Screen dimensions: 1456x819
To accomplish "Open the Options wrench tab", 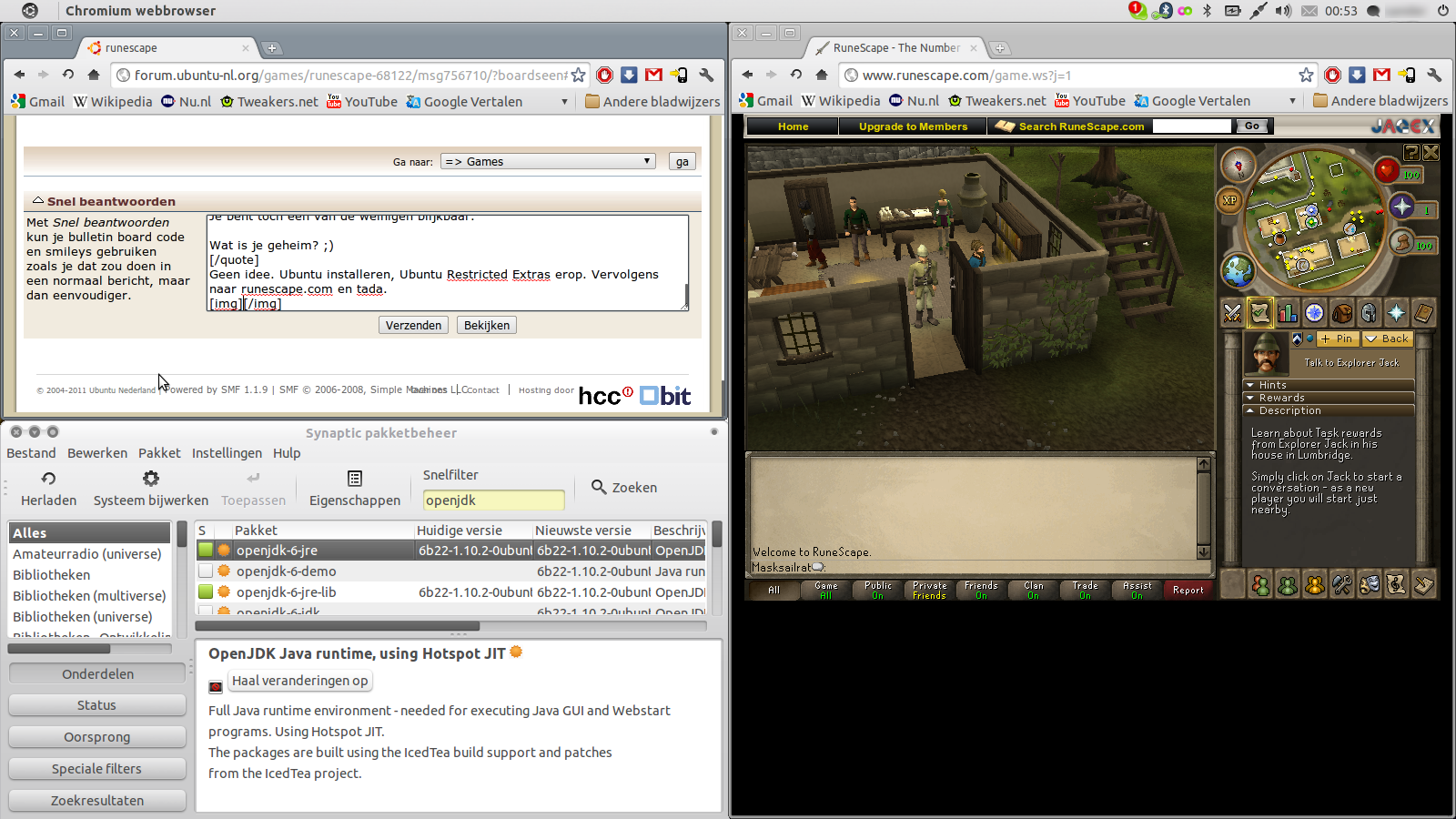I will 1342,585.
